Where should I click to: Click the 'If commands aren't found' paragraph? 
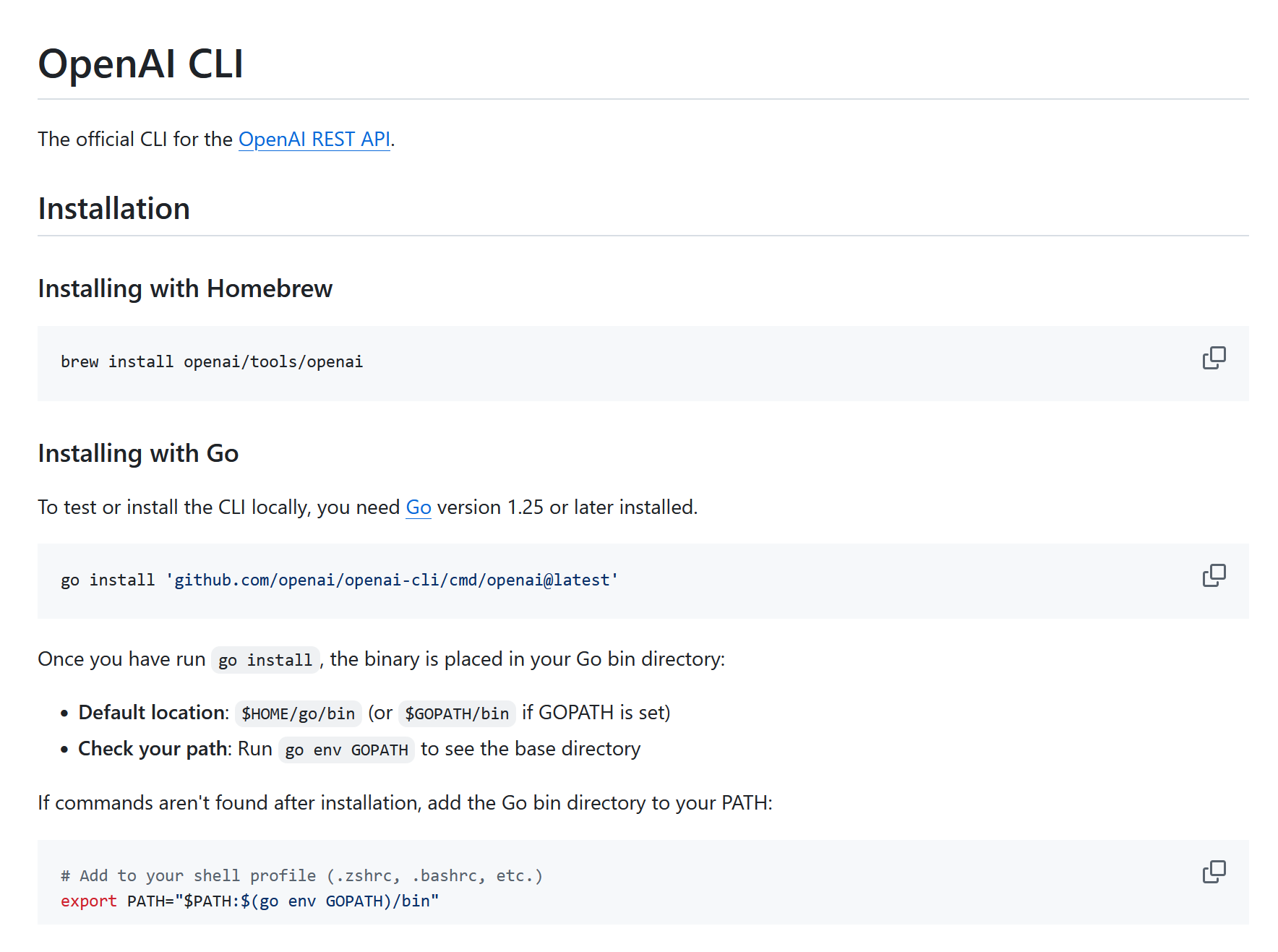click(405, 803)
